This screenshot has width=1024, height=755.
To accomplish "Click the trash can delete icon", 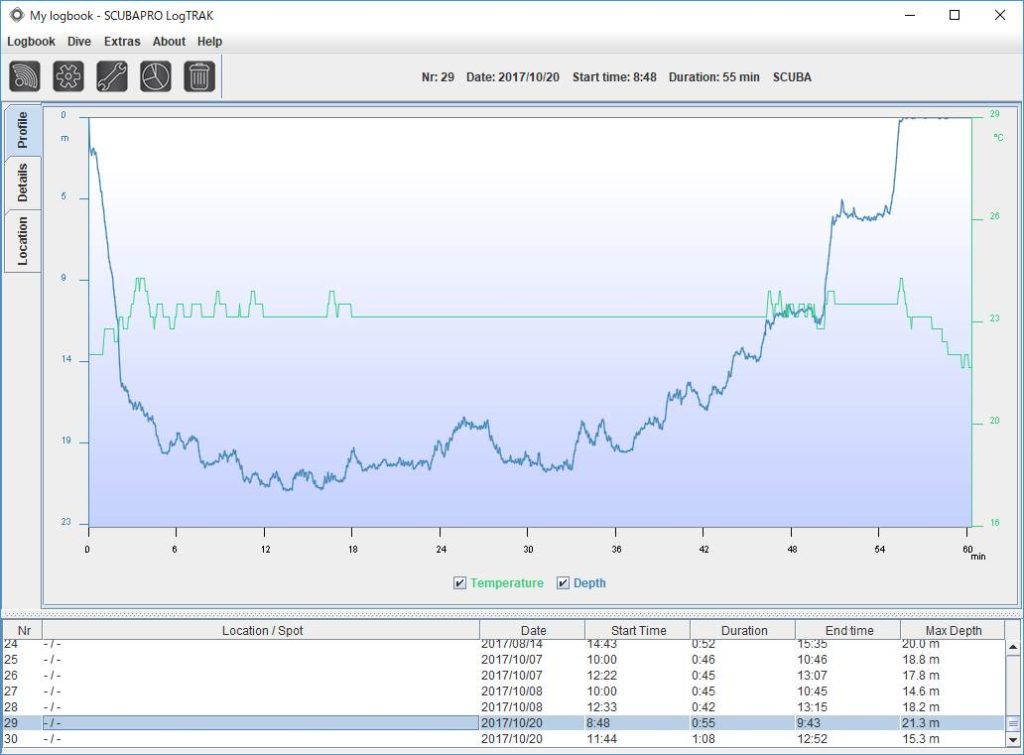I will pyautogui.click(x=199, y=77).
